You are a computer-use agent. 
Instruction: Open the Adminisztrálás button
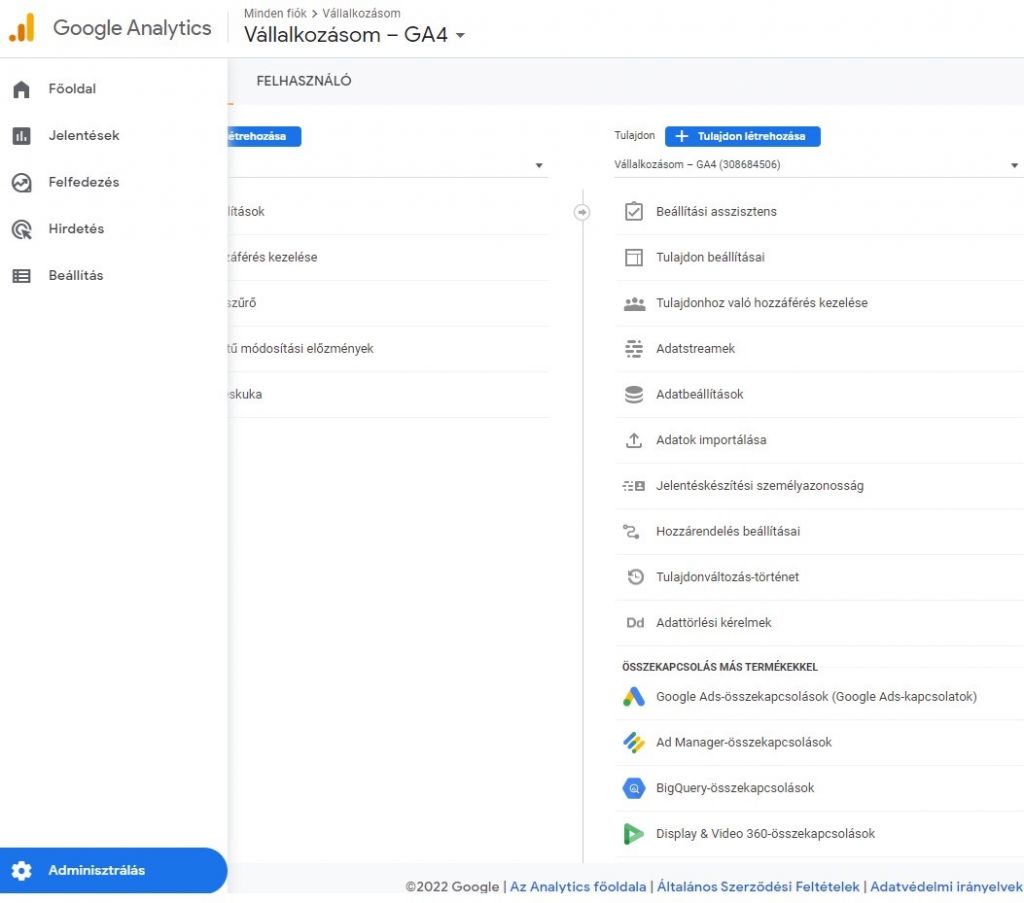[x=114, y=870]
